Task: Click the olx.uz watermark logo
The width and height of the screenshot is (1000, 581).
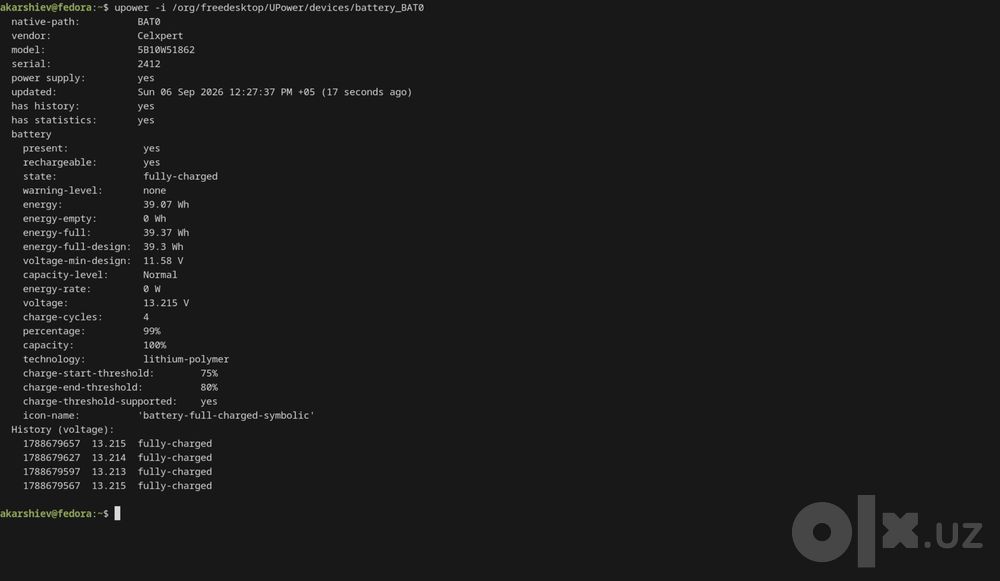Action: pyautogui.click(x=887, y=531)
